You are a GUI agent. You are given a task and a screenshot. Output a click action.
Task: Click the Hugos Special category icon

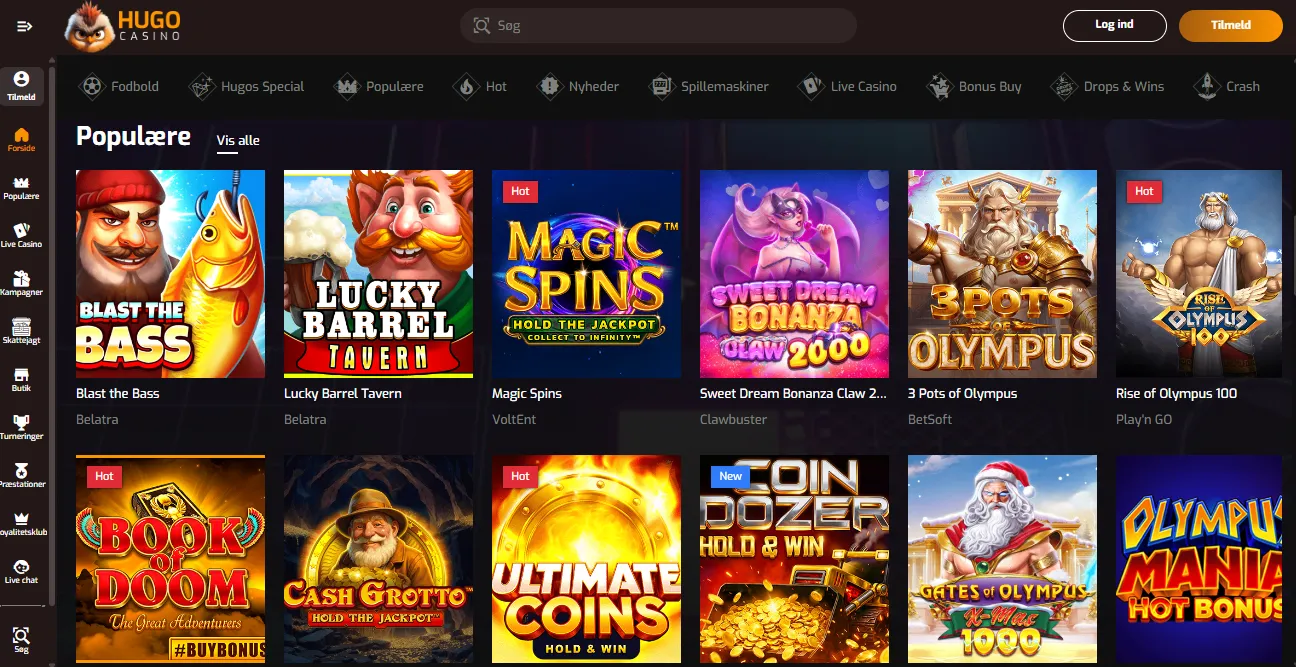click(203, 87)
